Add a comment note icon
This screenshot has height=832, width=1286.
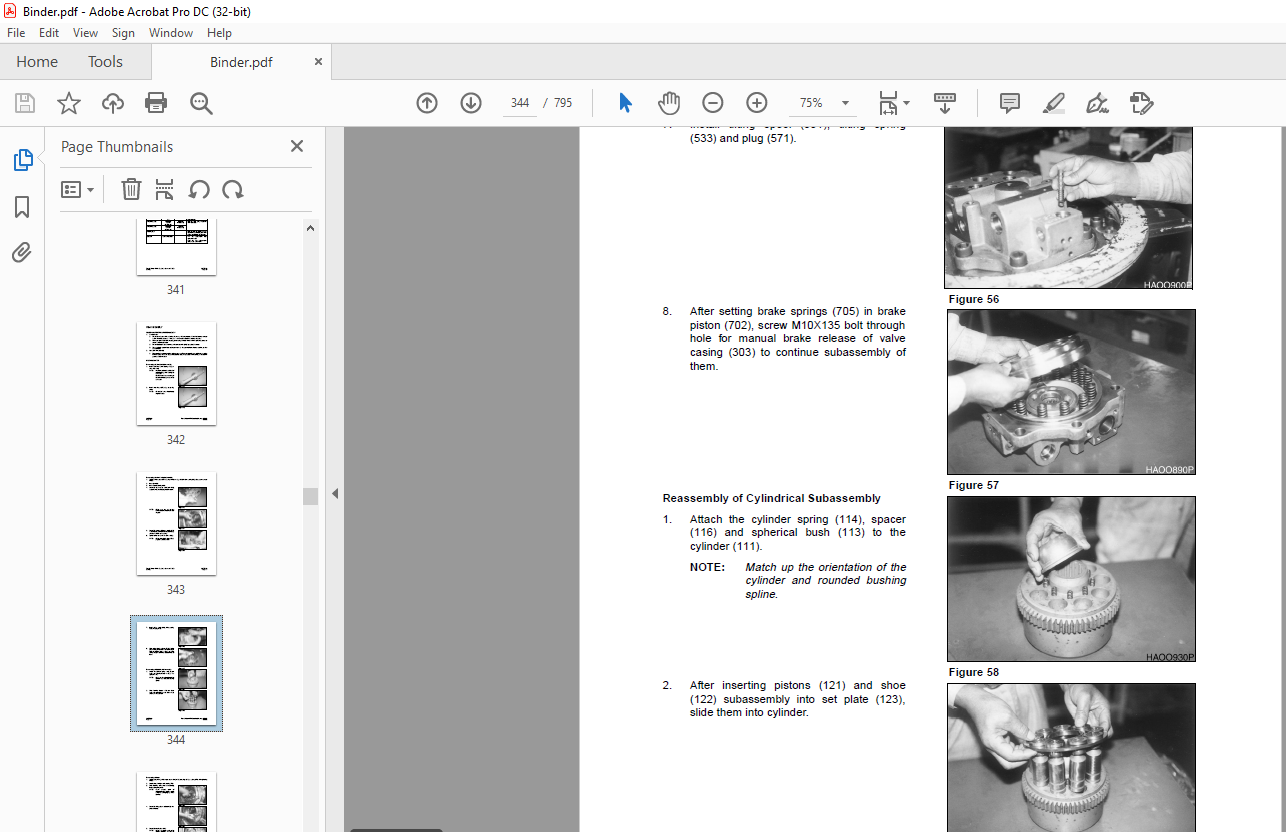pyautogui.click(x=1010, y=103)
